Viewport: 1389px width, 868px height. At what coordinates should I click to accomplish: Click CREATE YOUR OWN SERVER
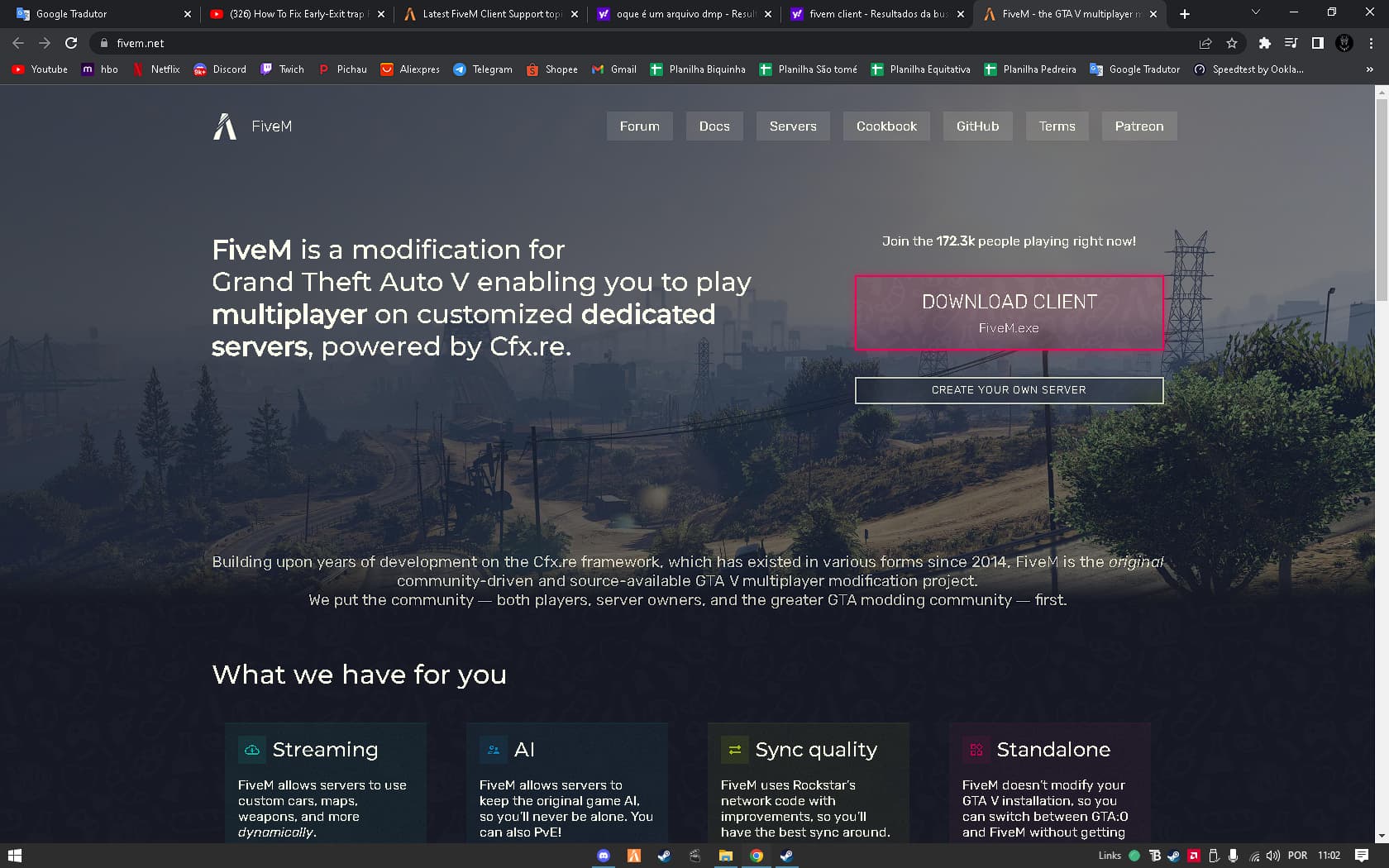(1009, 389)
